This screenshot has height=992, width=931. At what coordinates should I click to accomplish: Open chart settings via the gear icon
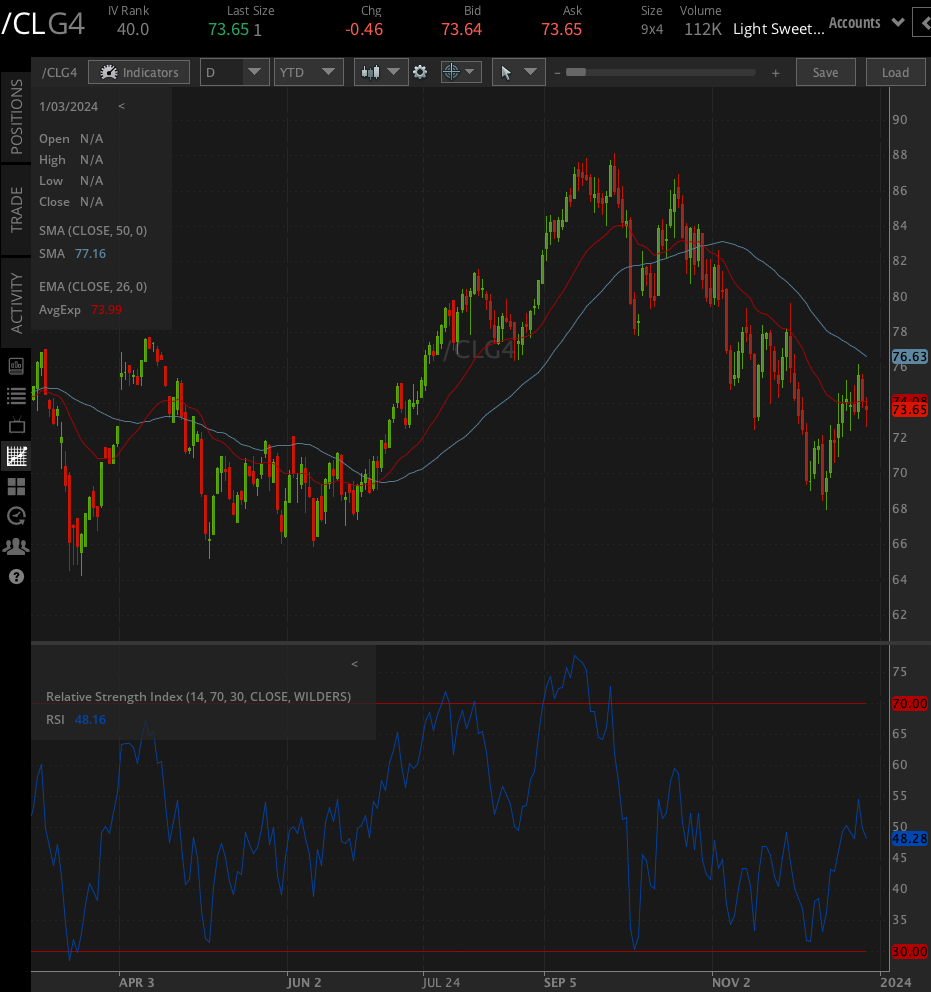pyautogui.click(x=420, y=71)
